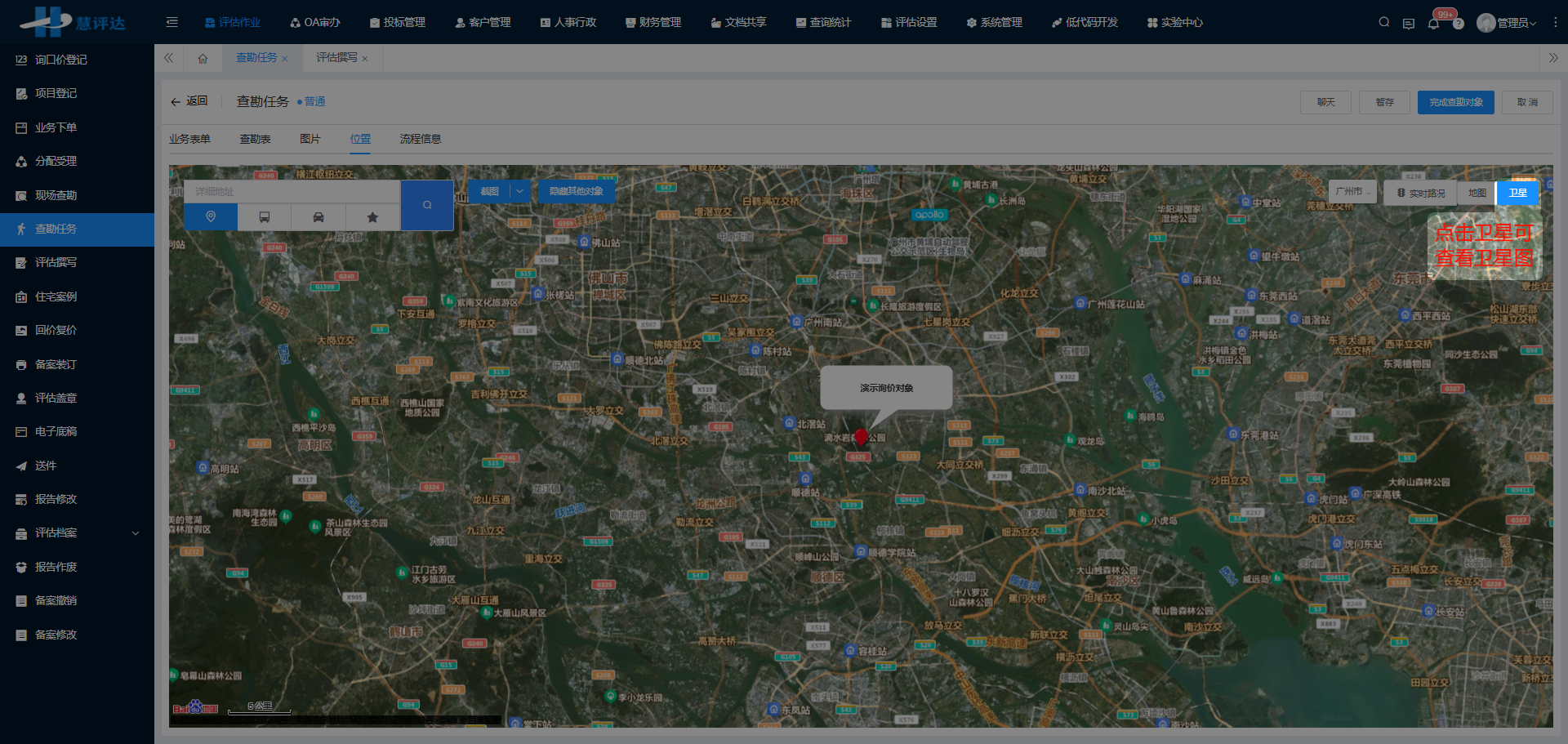Click the 完成查勘对象 button
The image size is (1568, 744).
point(1455,102)
